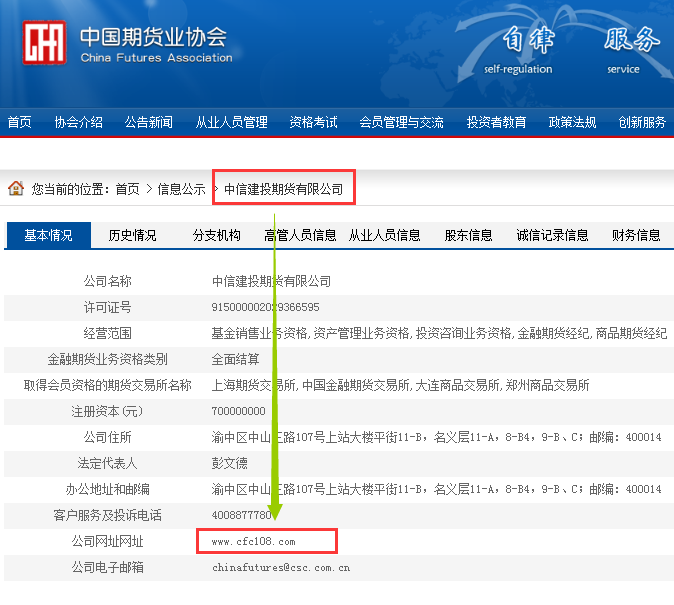Click the 经营范围 business scope value text
674x605 pixels.
(x=439, y=333)
